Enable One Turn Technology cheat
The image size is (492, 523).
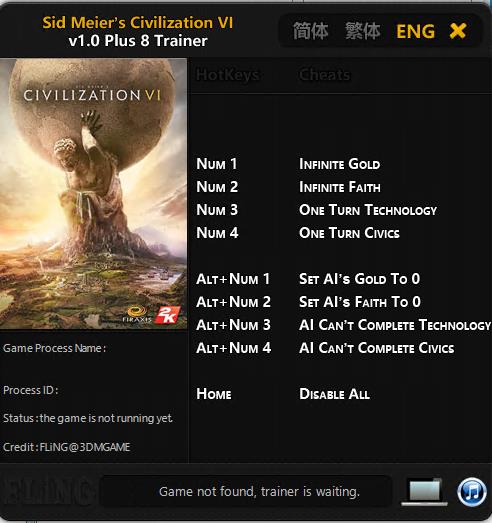(x=368, y=210)
